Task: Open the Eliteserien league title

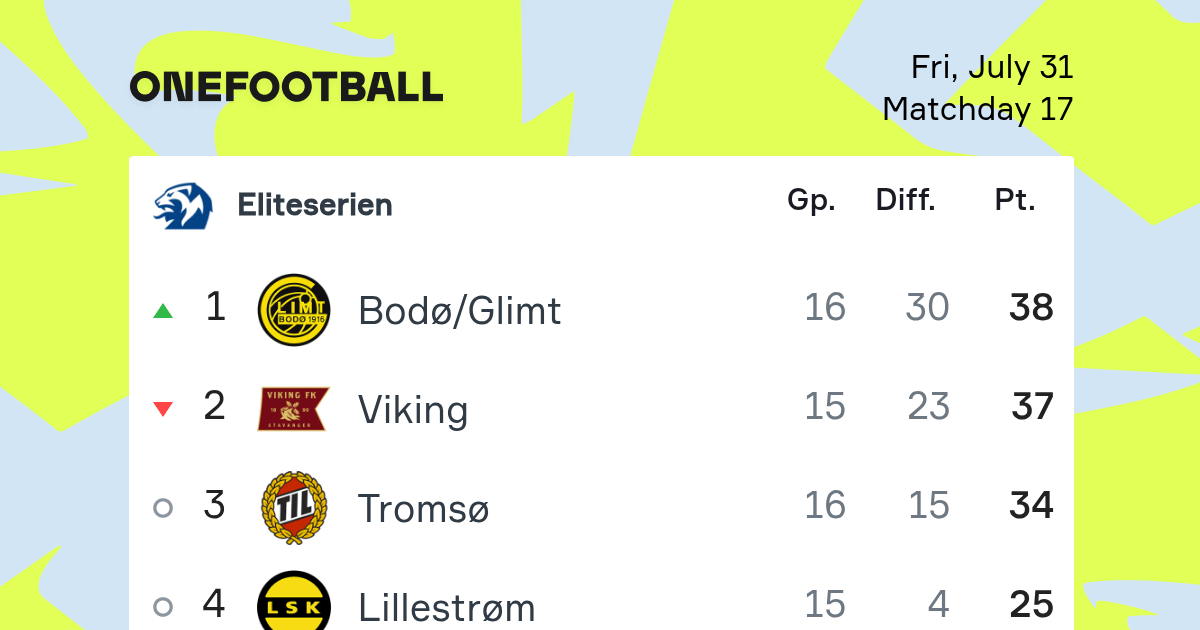Action: (315, 205)
